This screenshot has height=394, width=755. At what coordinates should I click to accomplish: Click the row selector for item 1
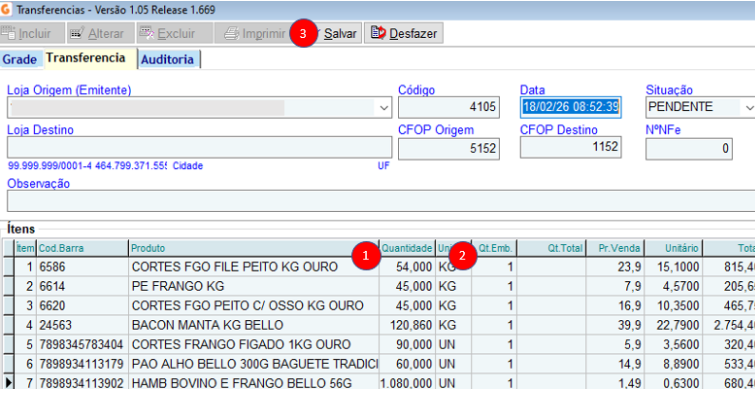pyautogui.click(x=8, y=267)
